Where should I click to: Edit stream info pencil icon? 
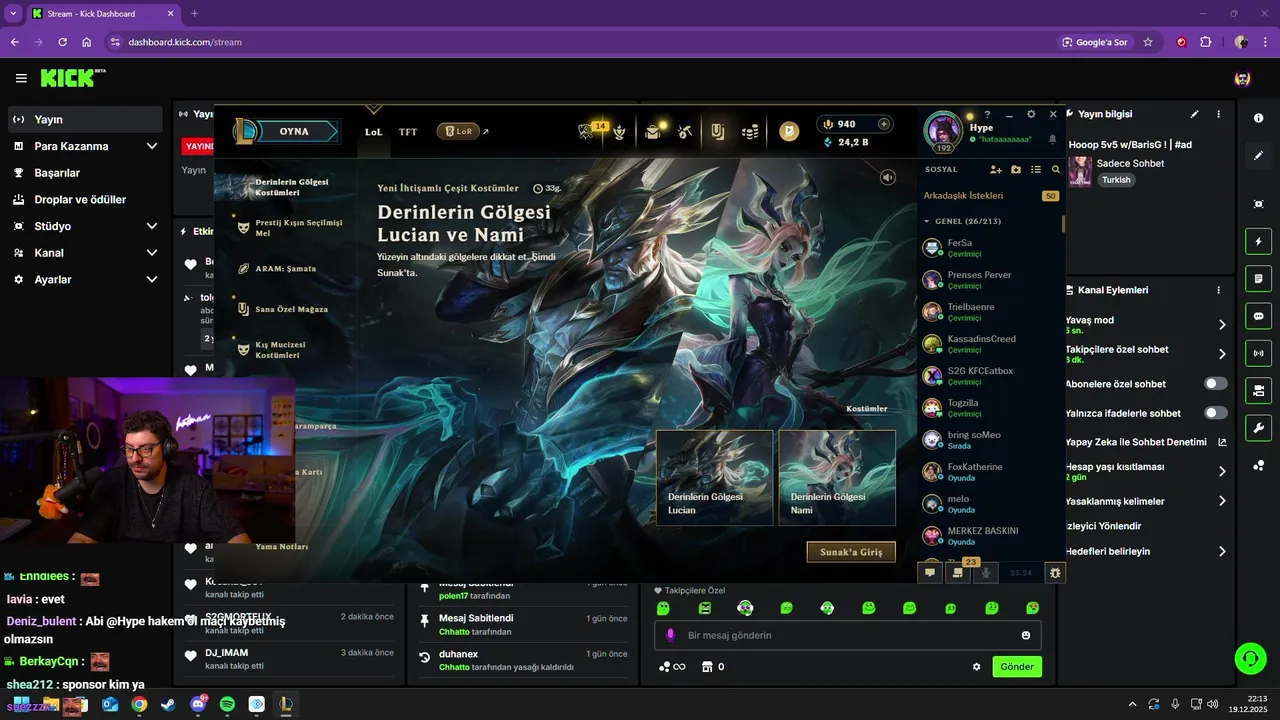(1194, 114)
